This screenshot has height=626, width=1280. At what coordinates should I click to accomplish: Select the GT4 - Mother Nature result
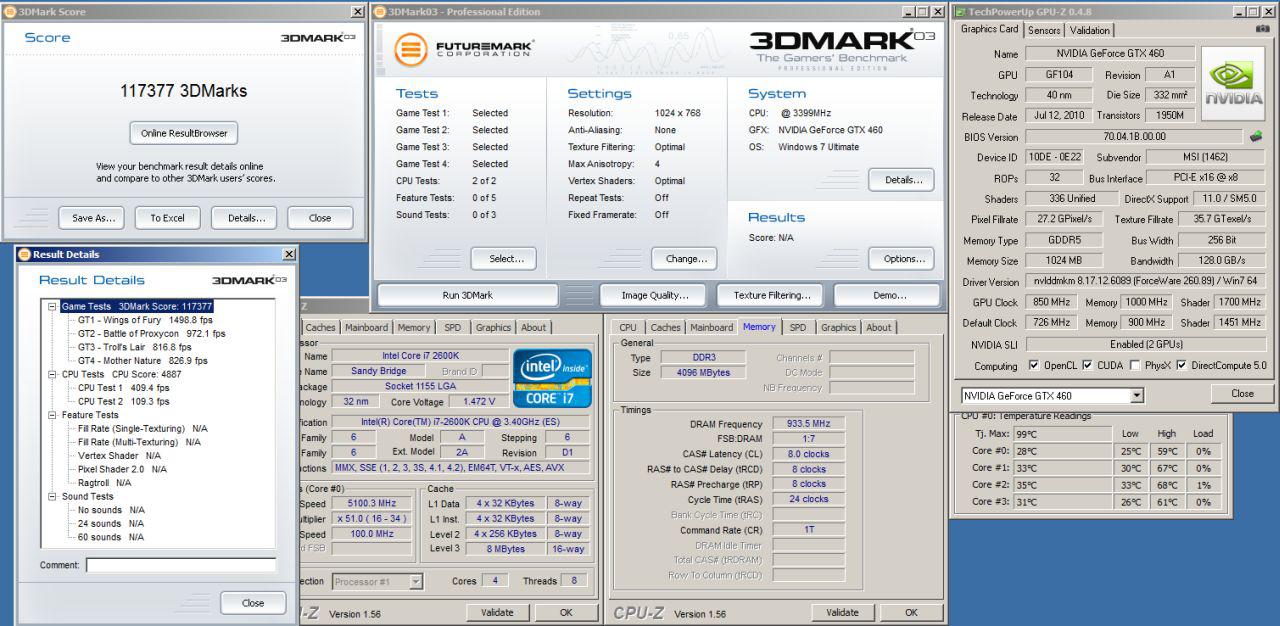coord(142,361)
